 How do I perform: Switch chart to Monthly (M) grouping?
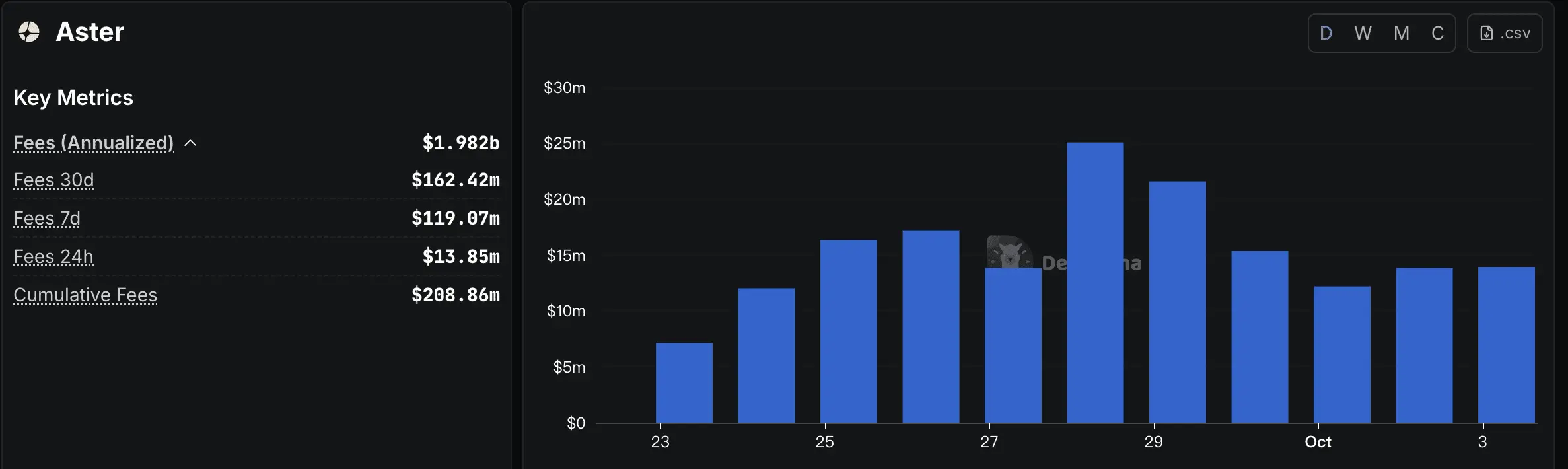[x=1402, y=33]
